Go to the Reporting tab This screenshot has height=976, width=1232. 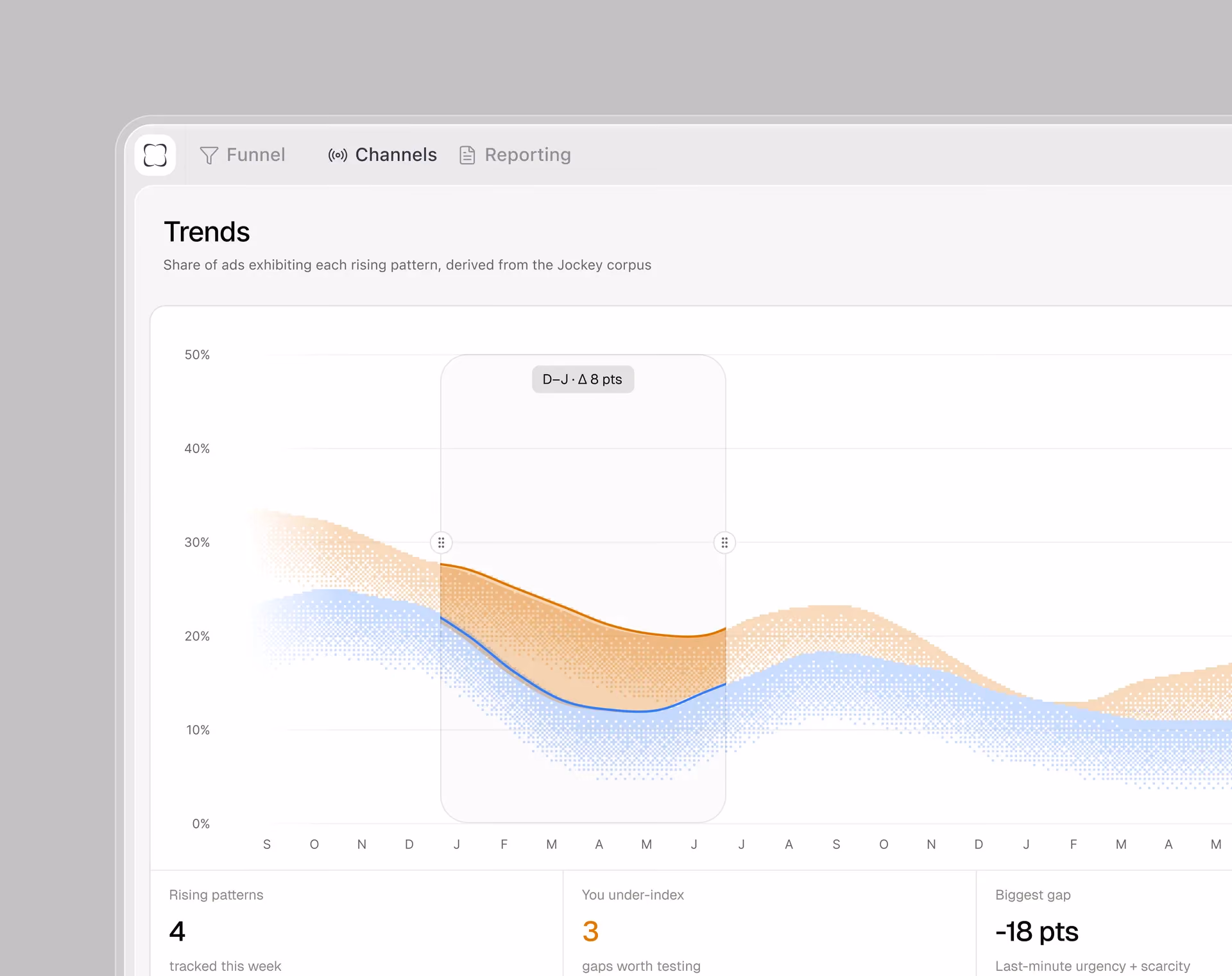pyautogui.click(x=515, y=155)
